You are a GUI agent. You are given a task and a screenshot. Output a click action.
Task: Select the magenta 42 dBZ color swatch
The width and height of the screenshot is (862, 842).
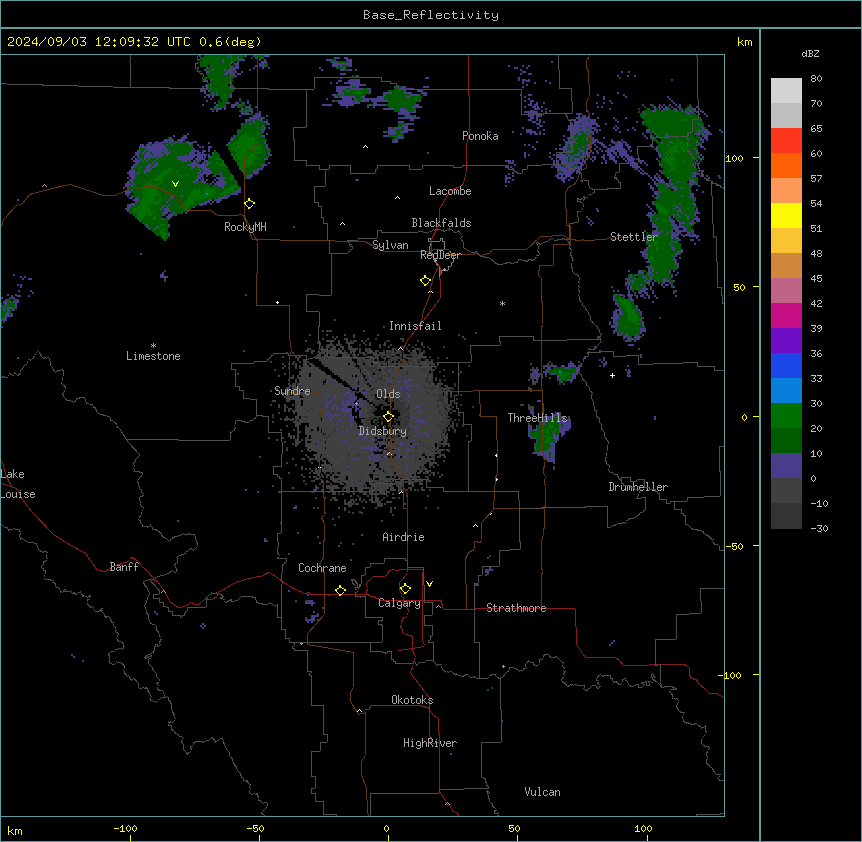[x=786, y=315]
